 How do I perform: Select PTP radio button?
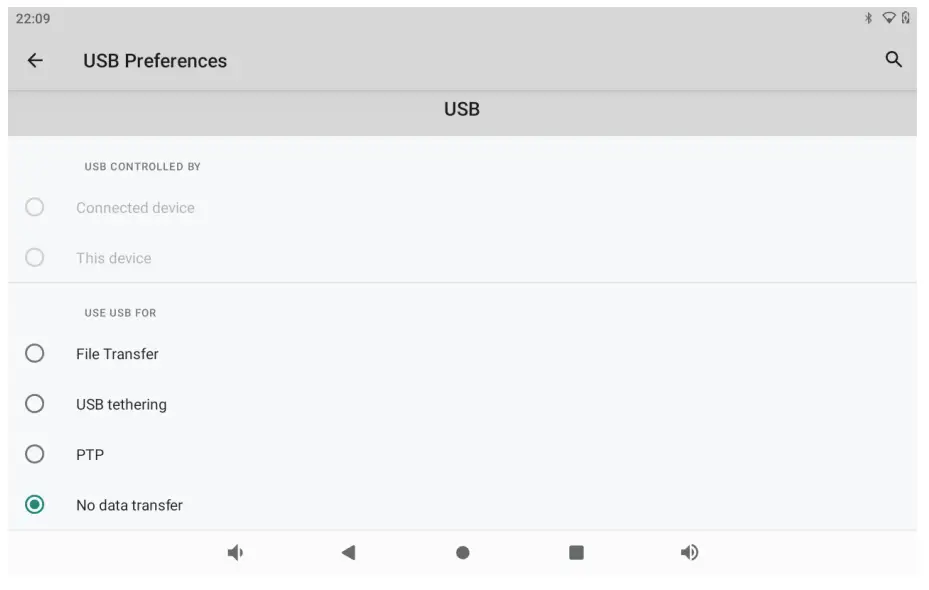pyautogui.click(x=35, y=454)
